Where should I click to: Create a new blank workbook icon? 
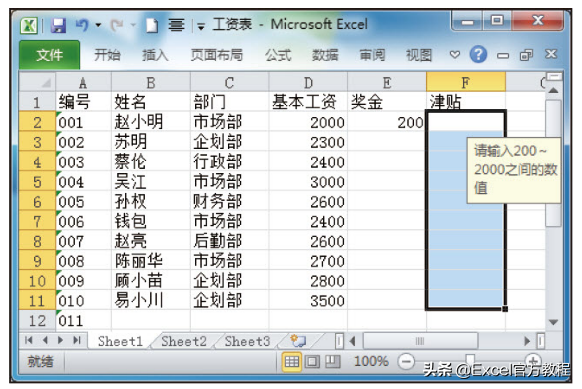point(152,26)
